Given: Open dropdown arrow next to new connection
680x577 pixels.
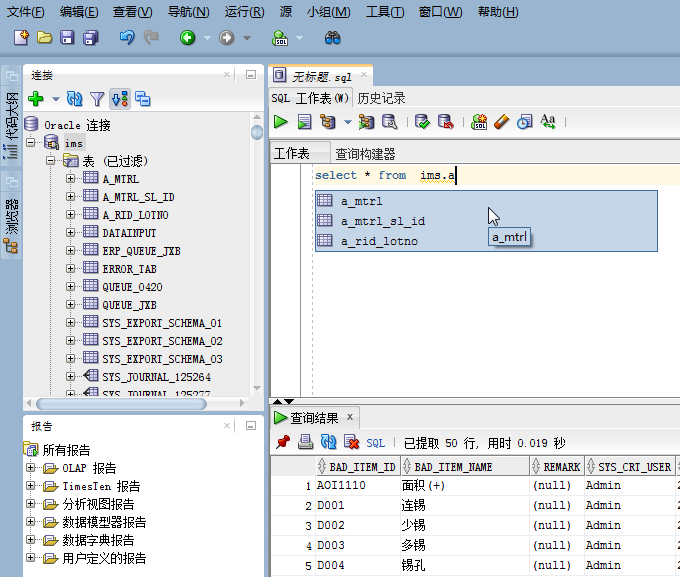Looking at the screenshot, I should [x=55, y=99].
